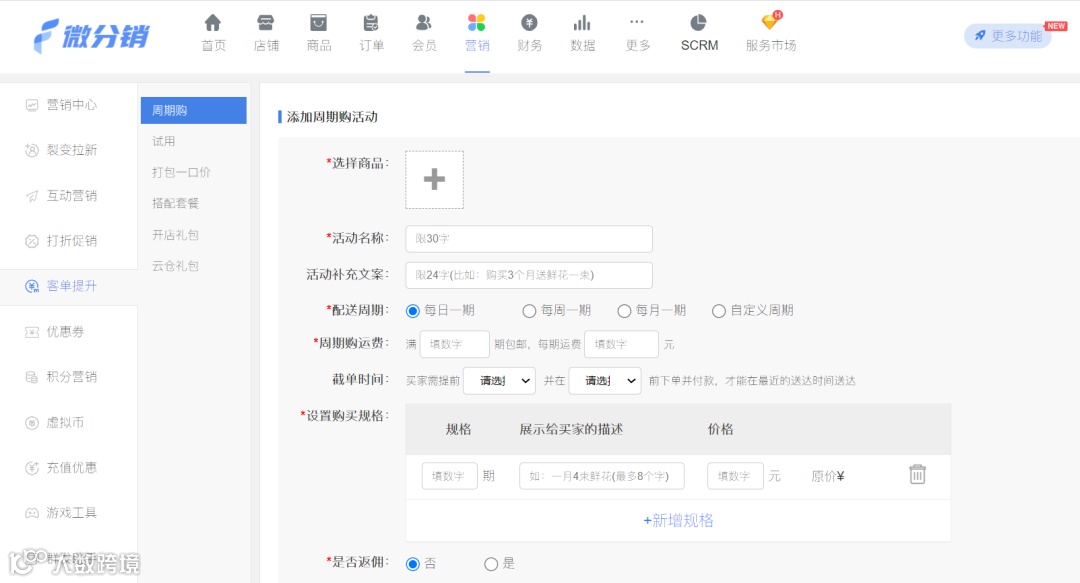Open the SCRM pie icon

click(x=698, y=23)
